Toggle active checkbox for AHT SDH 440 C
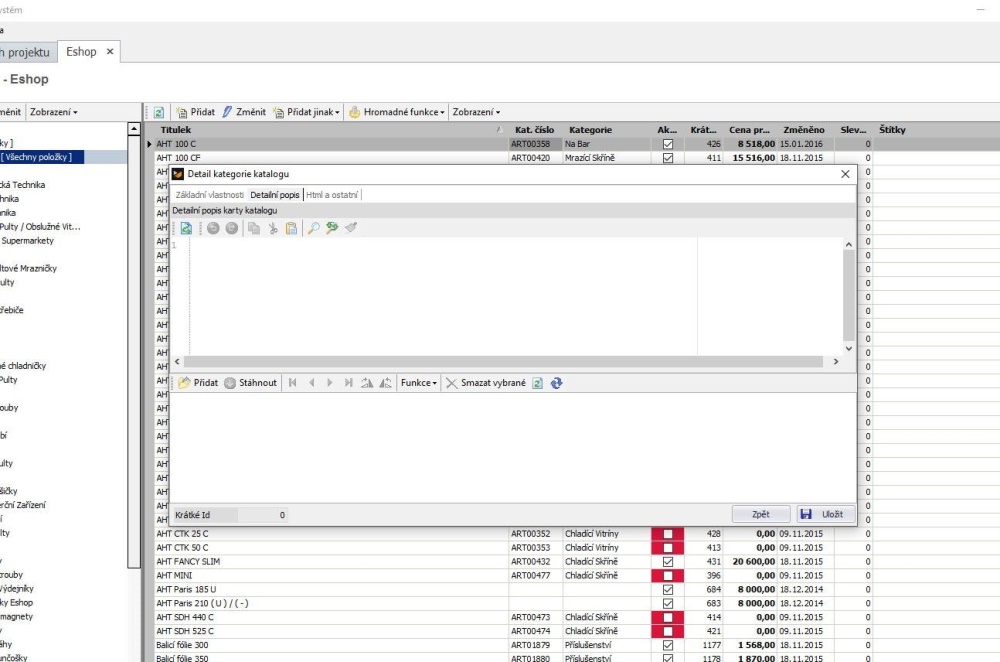Viewport: 1000px width, 662px height. click(x=668, y=617)
